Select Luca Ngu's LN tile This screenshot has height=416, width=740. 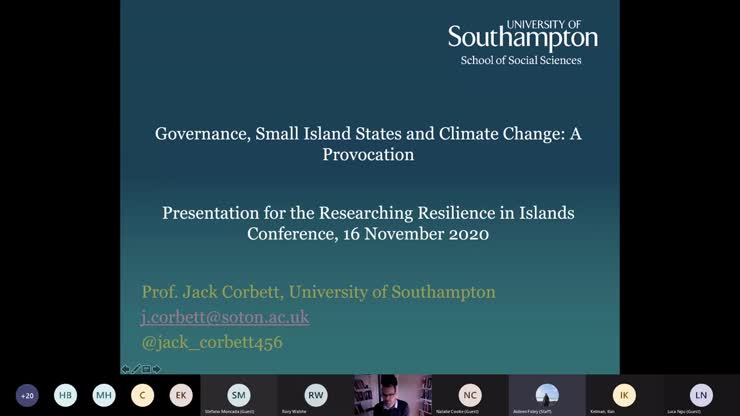click(701, 395)
